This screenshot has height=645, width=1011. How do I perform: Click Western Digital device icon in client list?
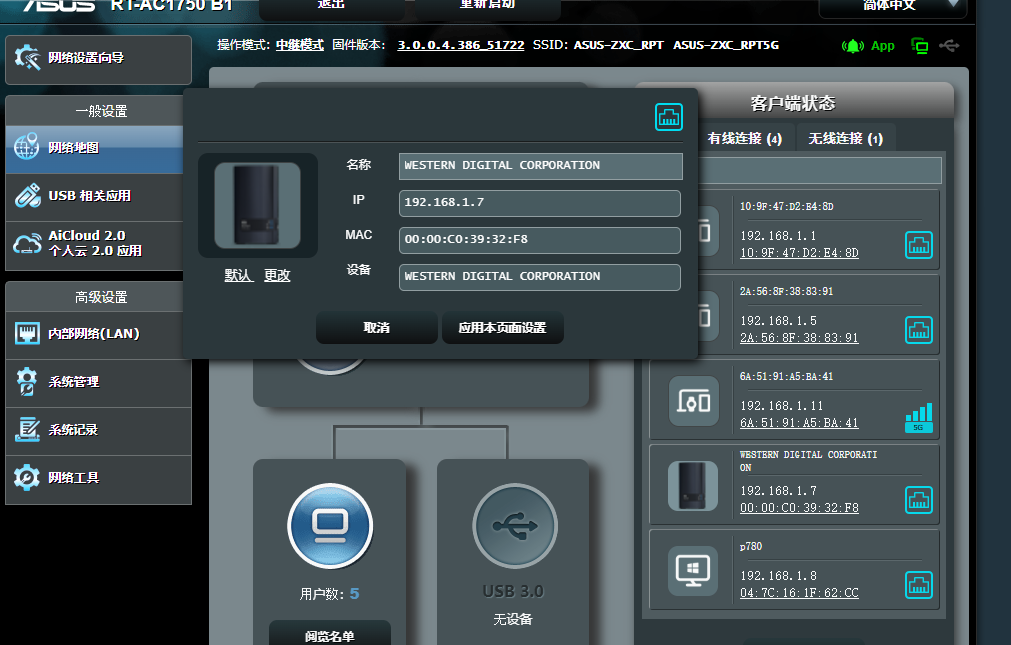pos(694,486)
